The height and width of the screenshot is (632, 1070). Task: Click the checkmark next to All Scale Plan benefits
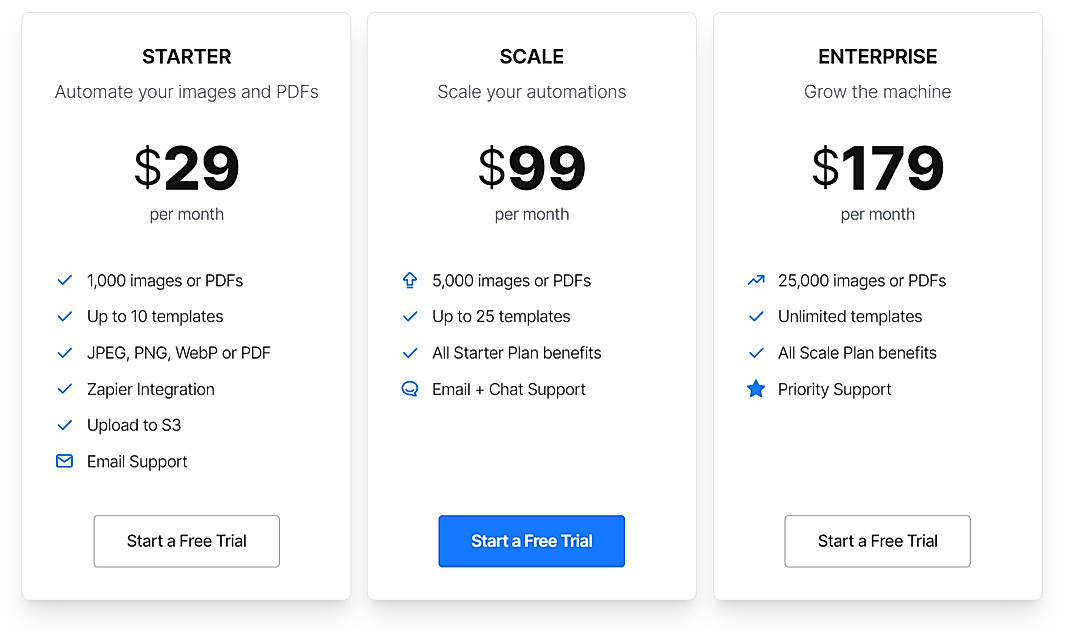click(756, 352)
